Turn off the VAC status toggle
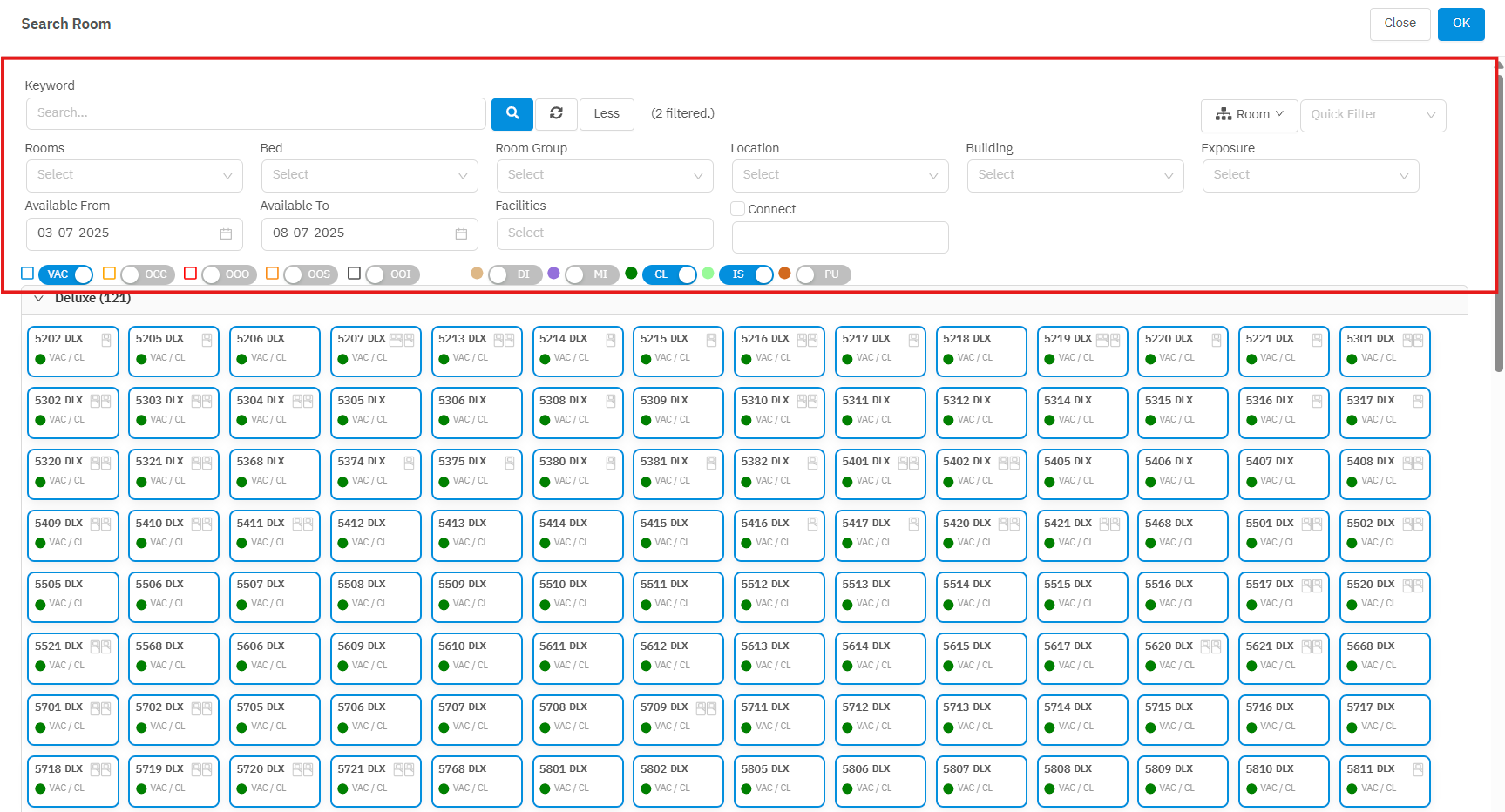This screenshot has width=1505, height=812. click(66, 274)
